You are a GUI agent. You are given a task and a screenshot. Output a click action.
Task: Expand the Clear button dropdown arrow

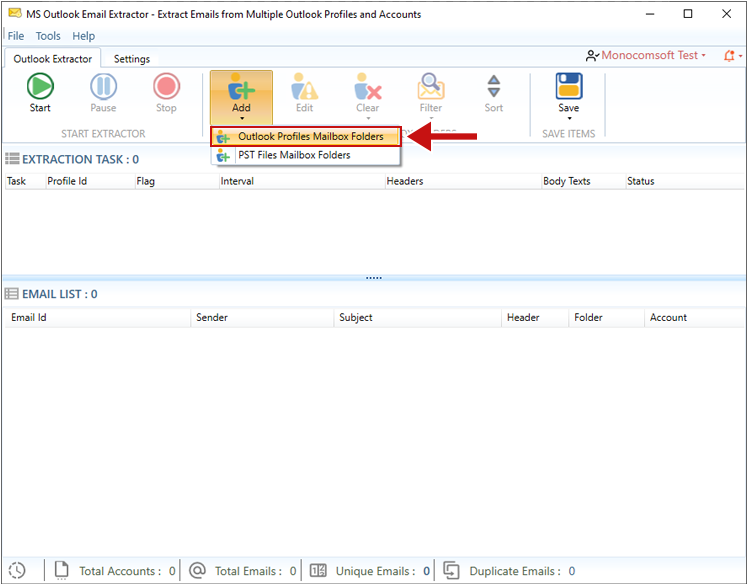tap(368, 118)
